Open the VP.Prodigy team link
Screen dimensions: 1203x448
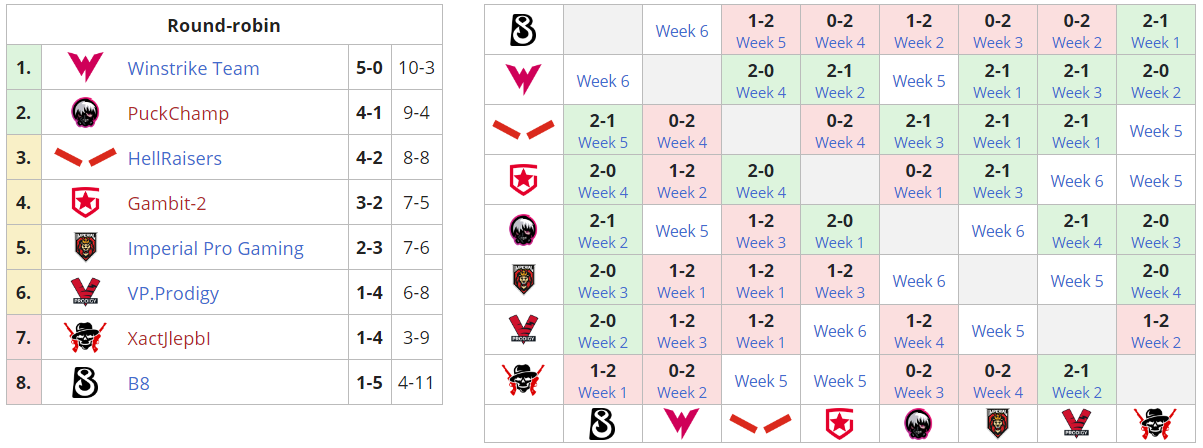[173, 294]
